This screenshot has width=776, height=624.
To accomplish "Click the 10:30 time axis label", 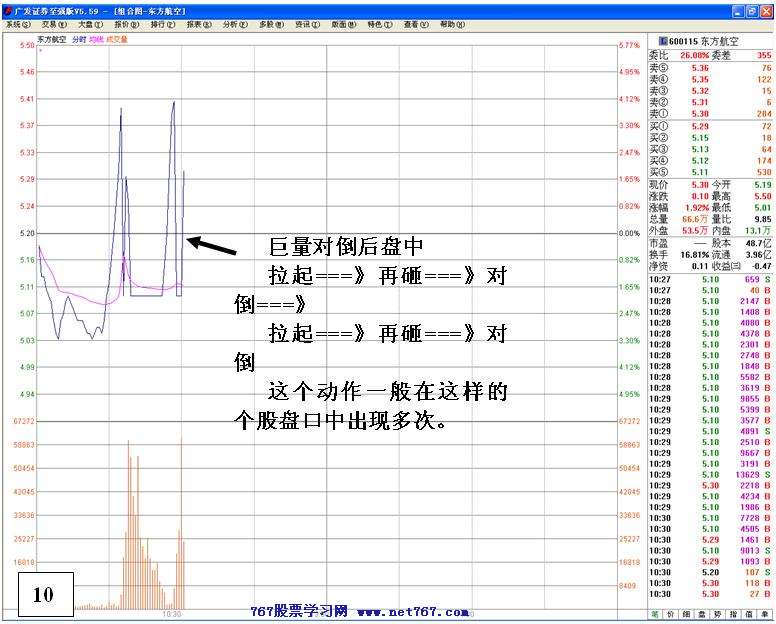I will click(x=171, y=614).
